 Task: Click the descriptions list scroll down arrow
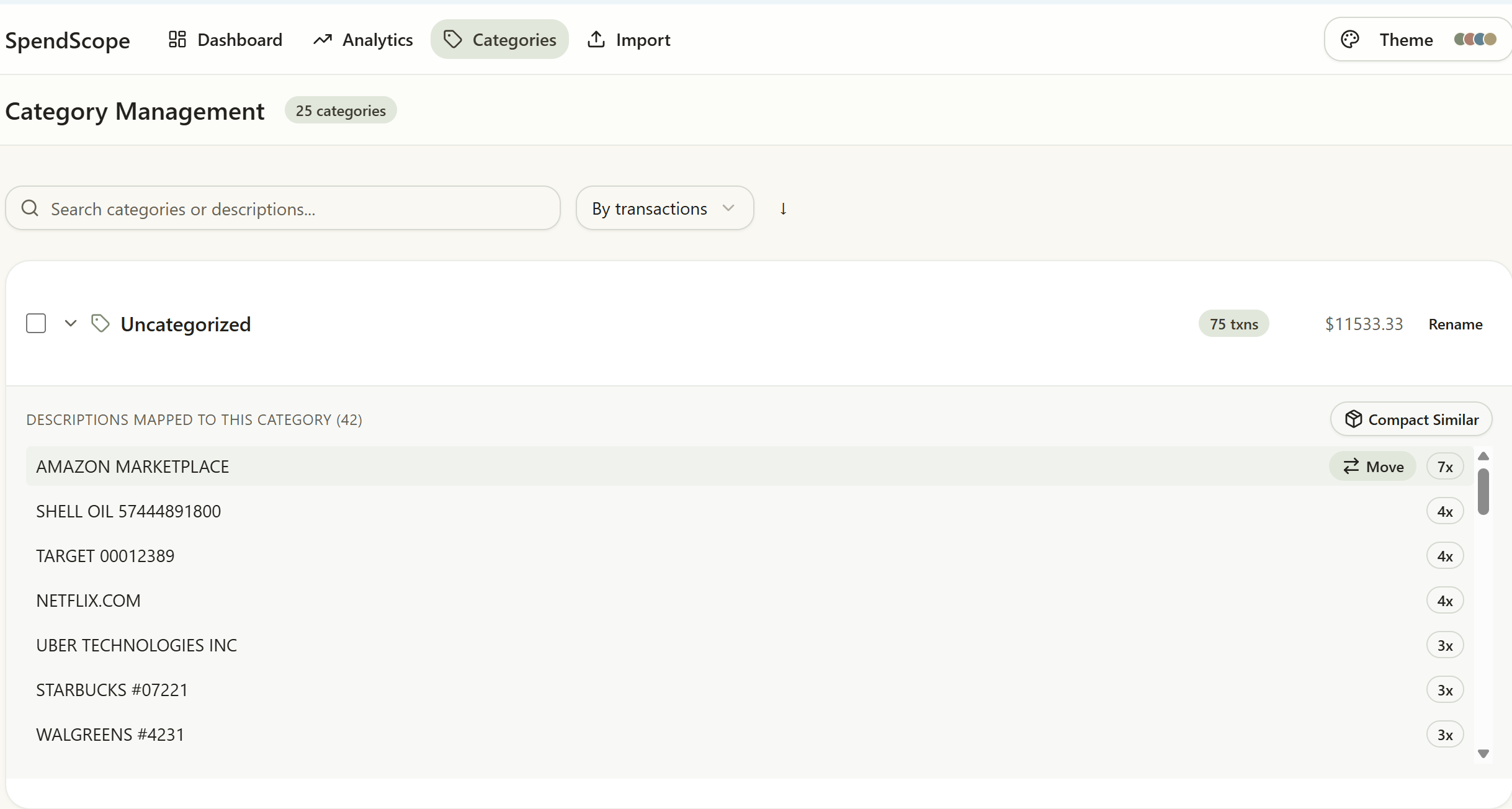[1483, 754]
